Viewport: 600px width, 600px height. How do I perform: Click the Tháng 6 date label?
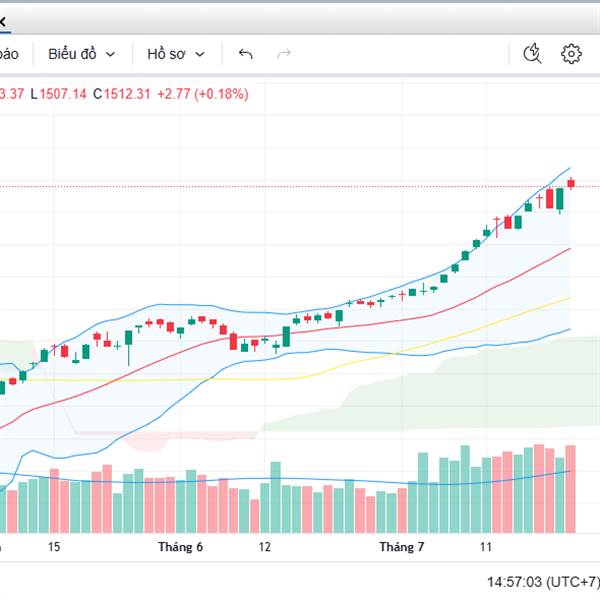click(x=180, y=547)
